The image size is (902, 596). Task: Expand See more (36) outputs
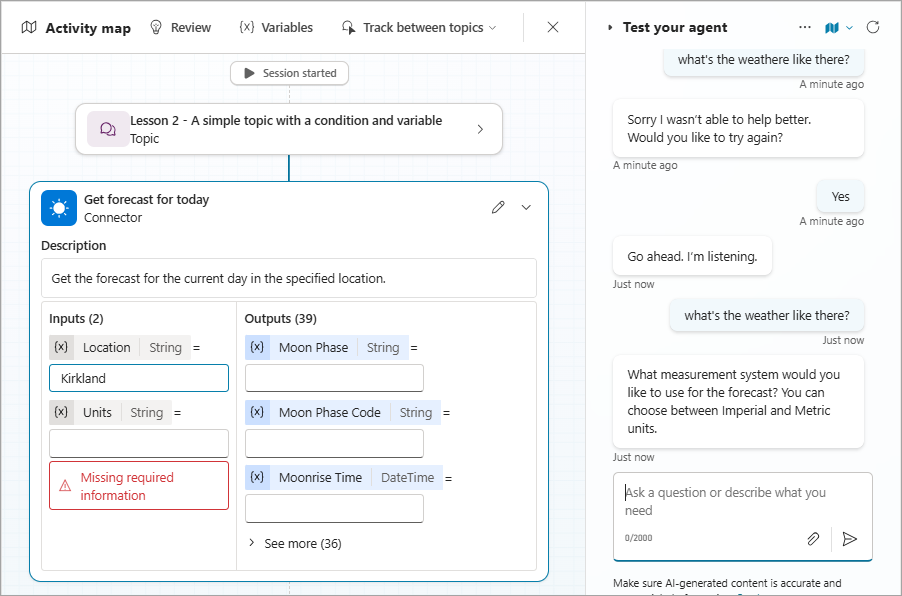pyautogui.click(x=295, y=544)
